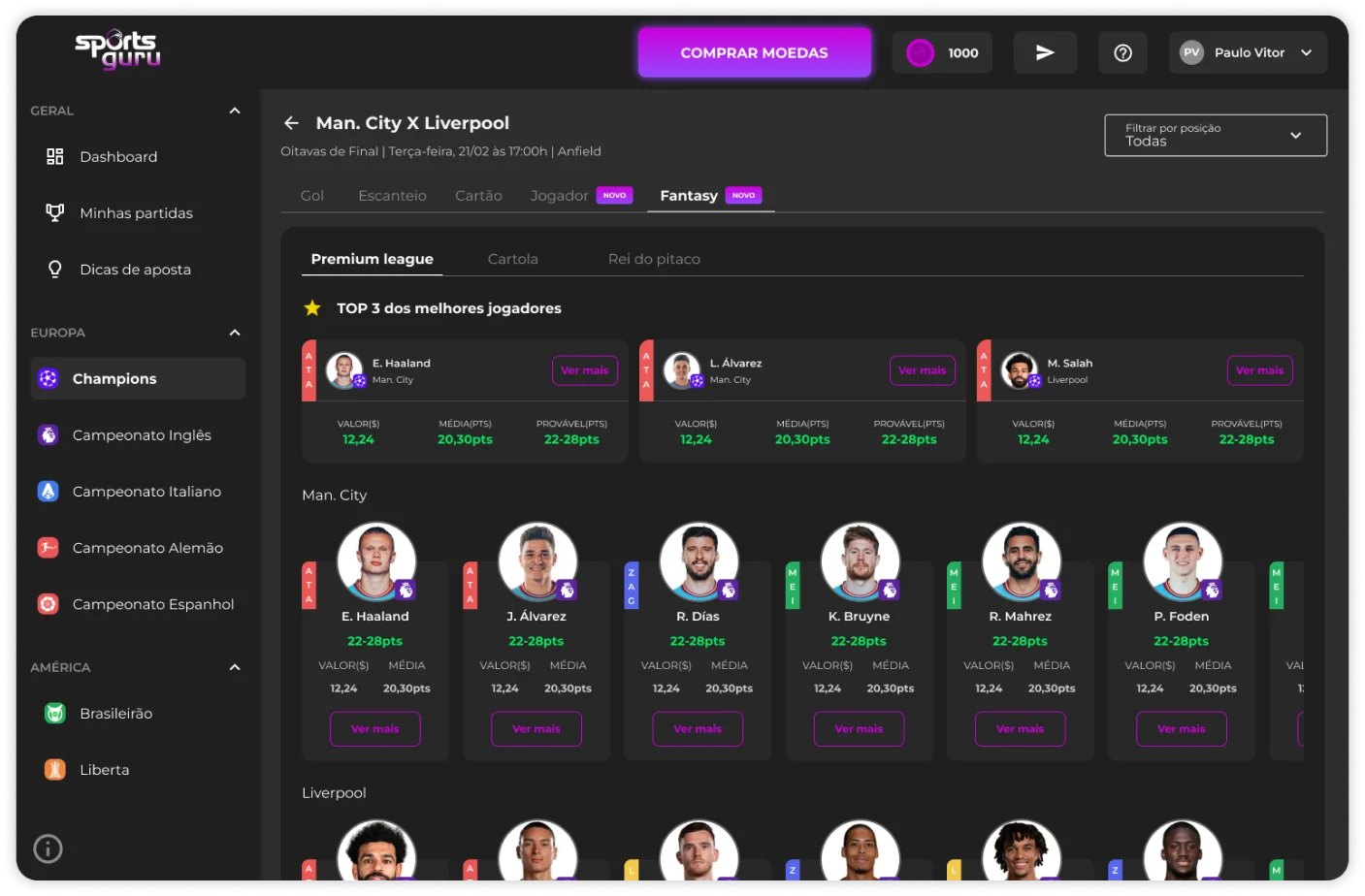The image size is (1365, 896).
Task: Click Ver mais under R. Dias player card
Action: (x=698, y=729)
